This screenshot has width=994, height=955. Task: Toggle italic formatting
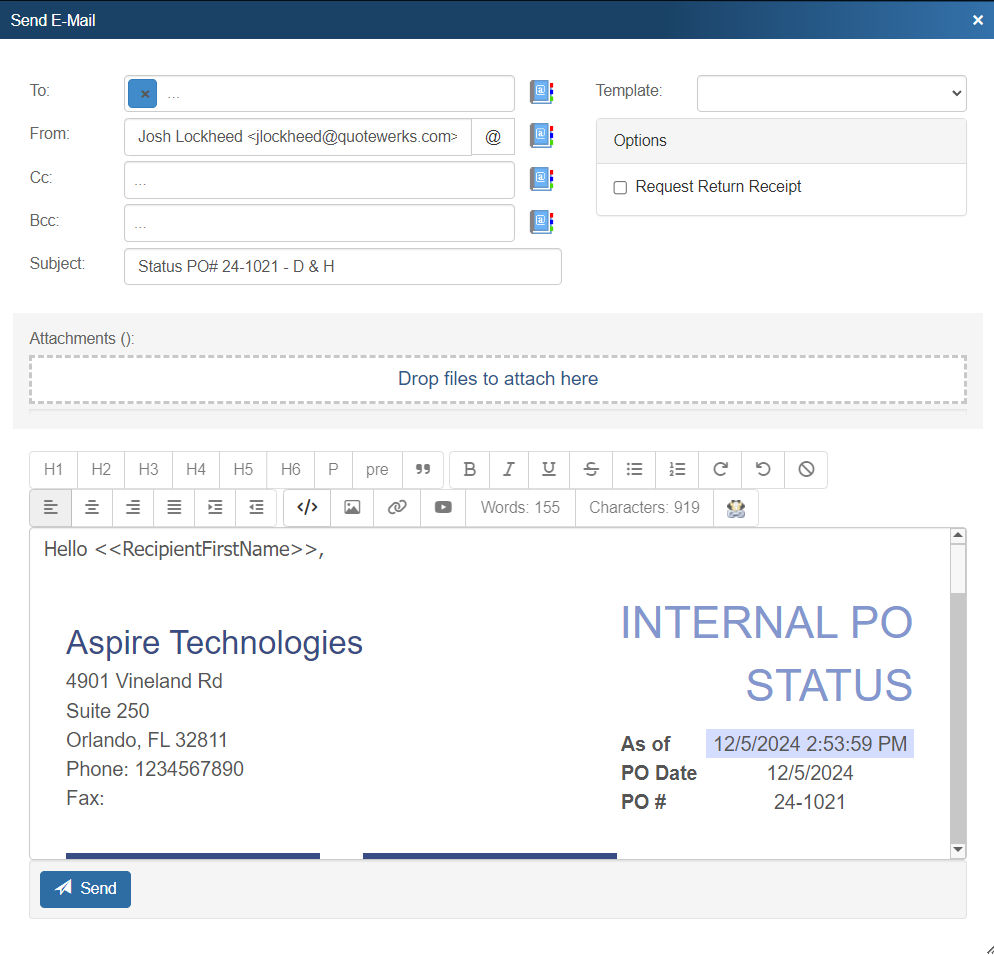(x=509, y=469)
